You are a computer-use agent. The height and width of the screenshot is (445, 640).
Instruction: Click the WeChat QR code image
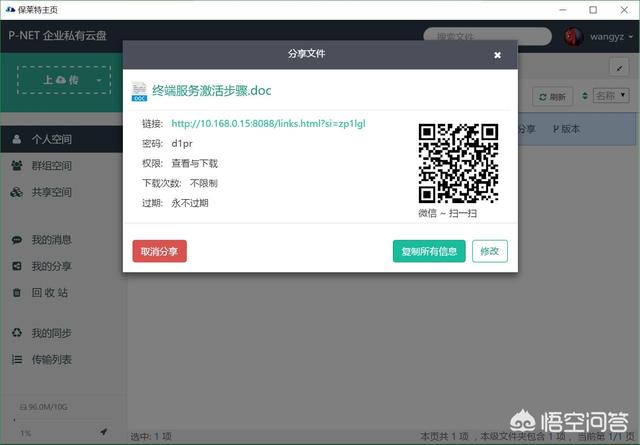[x=458, y=163]
